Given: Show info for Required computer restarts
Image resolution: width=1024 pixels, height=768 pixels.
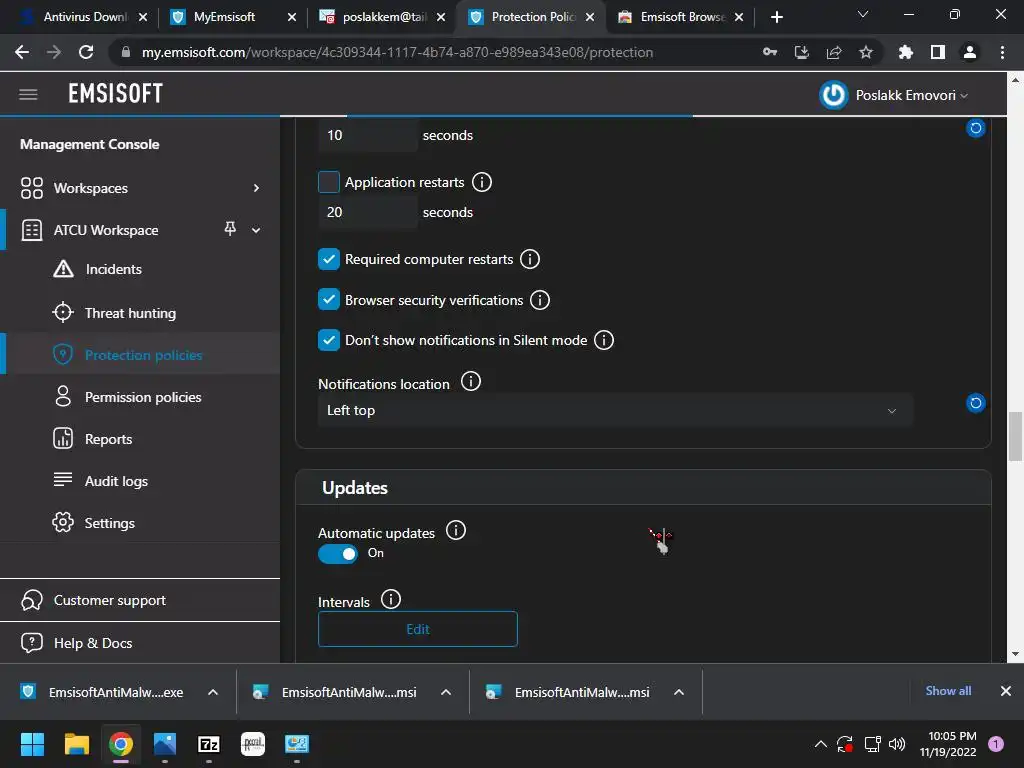Looking at the screenshot, I should click(x=530, y=259).
